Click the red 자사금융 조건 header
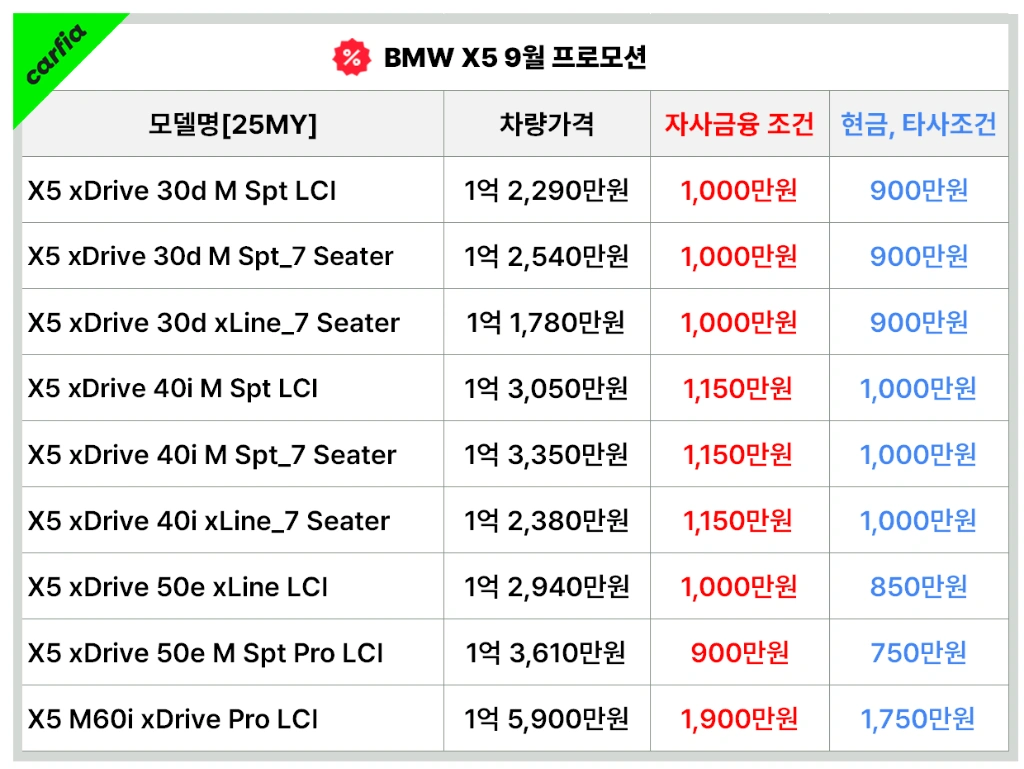Screen dimensions: 1024x769 739,124
